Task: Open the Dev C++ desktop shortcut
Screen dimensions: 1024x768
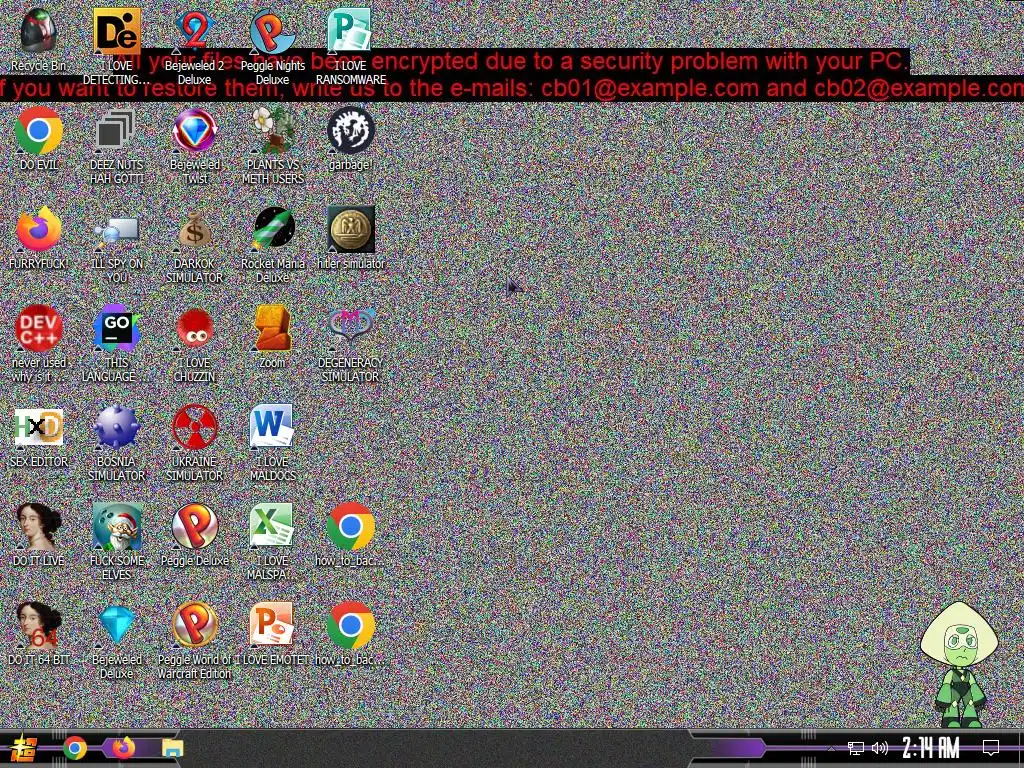Action: (x=39, y=328)
